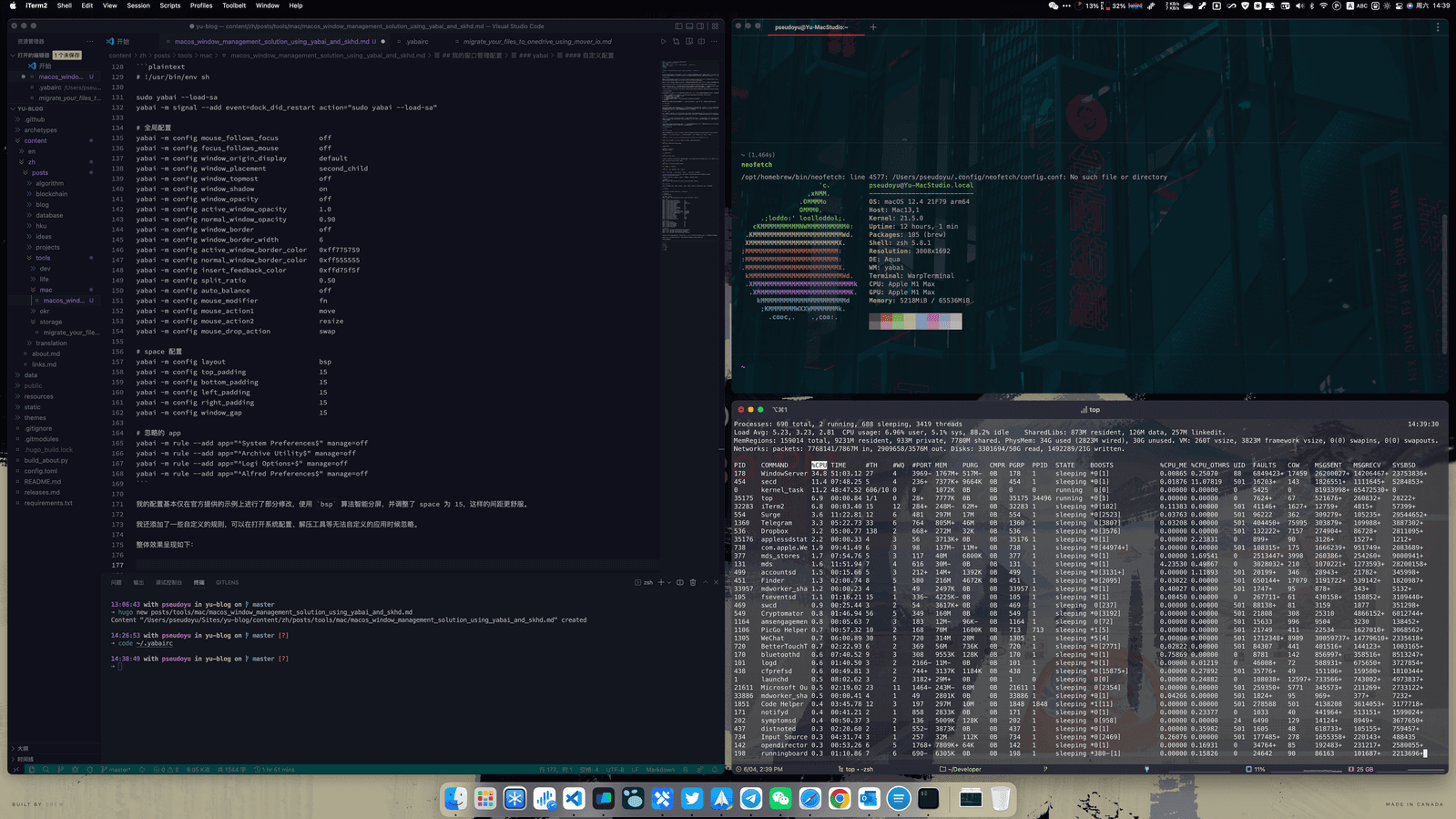Add a new tab in Warp terminal

click(x=872, y=27)
